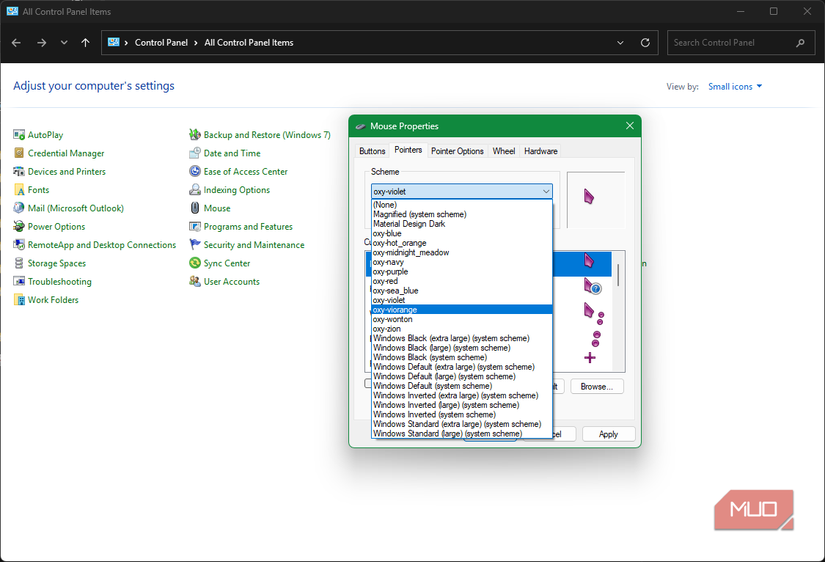Click the Apply button

click(608, 434)
